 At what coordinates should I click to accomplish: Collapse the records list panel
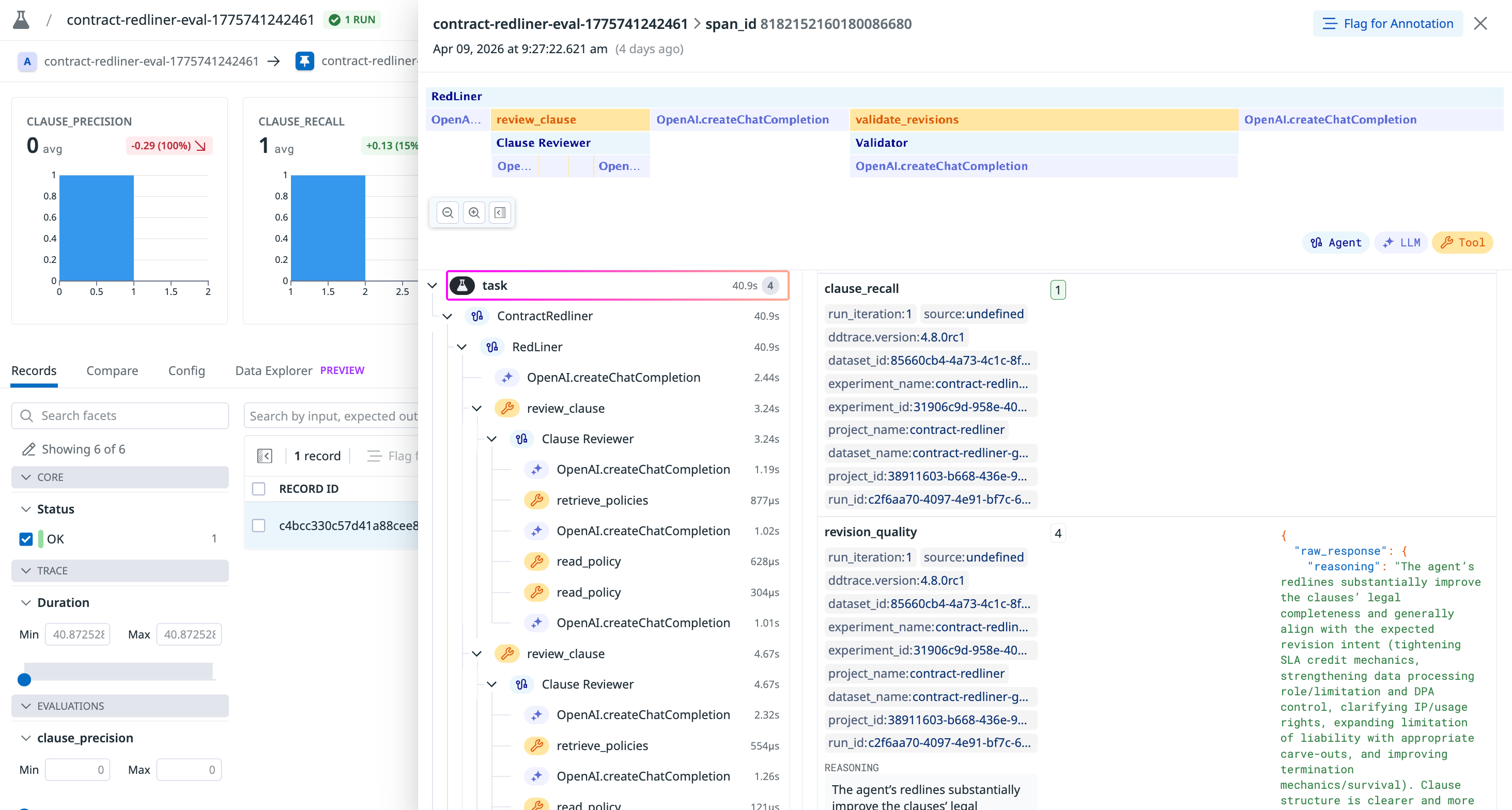tap(265, 456)
